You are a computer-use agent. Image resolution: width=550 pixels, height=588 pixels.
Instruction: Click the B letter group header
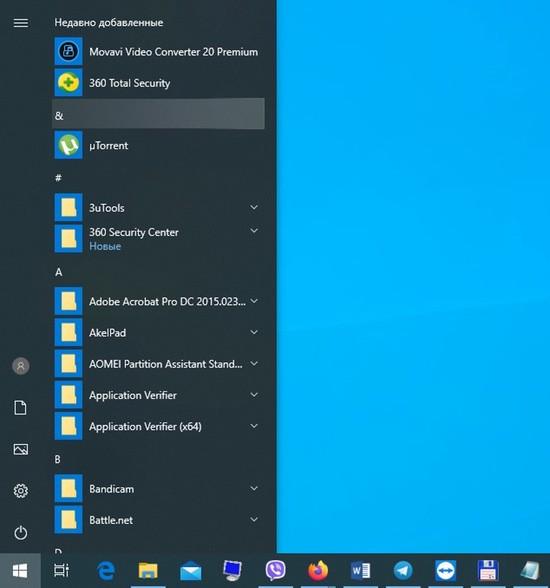tap(57, 459)
